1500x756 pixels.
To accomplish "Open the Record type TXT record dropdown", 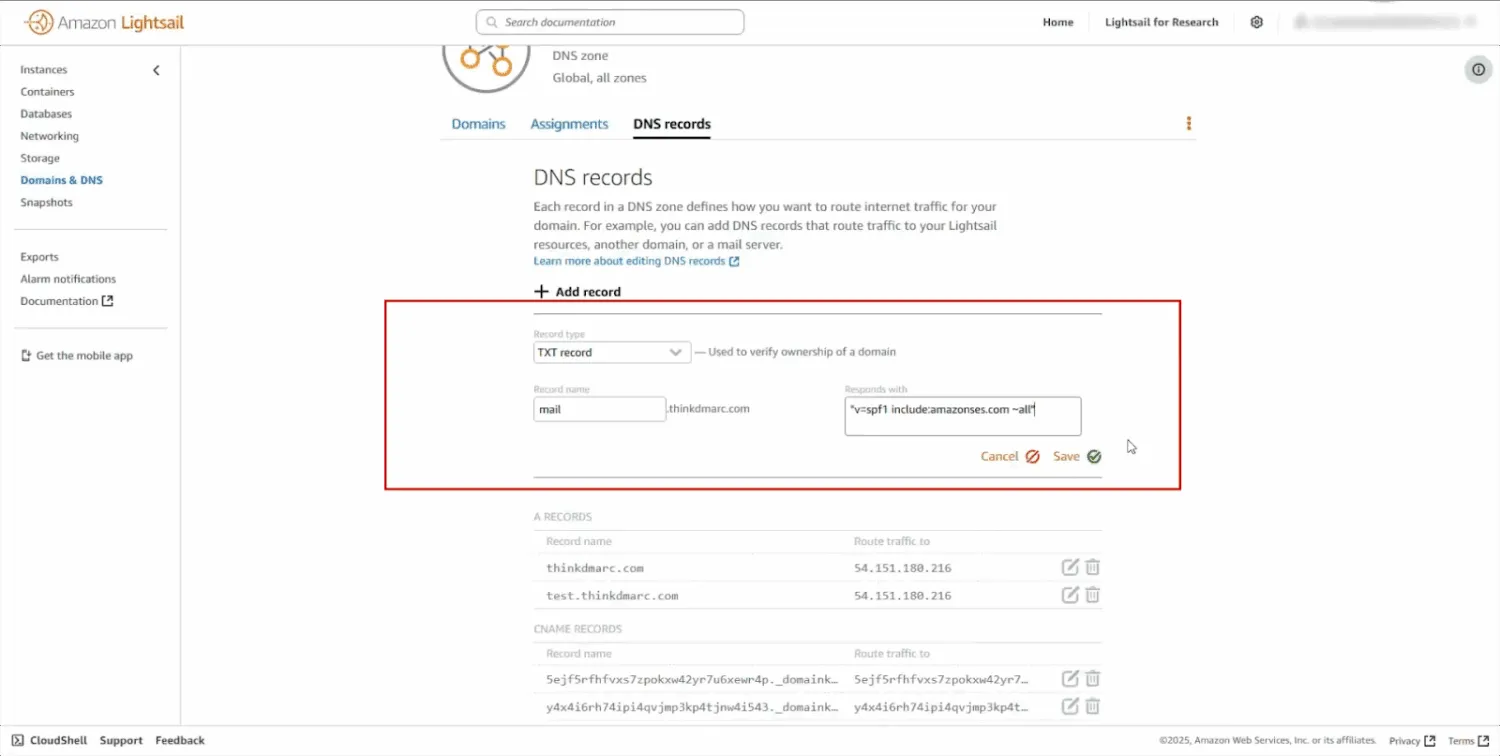I will click(x=612, y=352).
